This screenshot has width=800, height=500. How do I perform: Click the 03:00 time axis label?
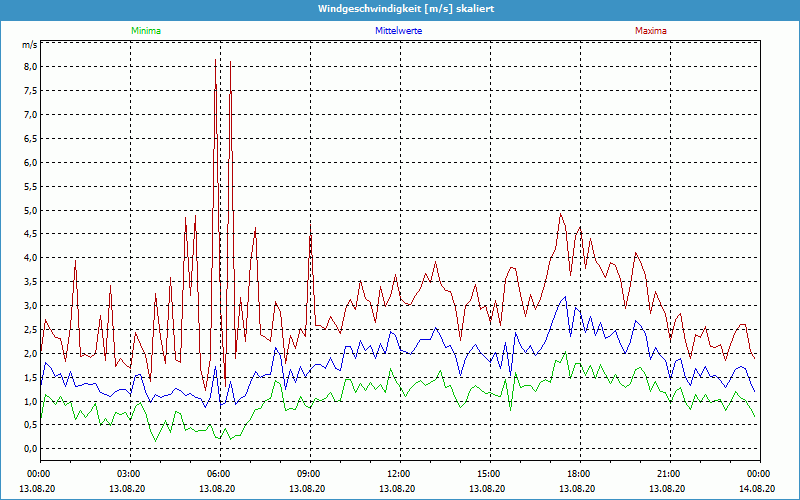pos(131,474)
